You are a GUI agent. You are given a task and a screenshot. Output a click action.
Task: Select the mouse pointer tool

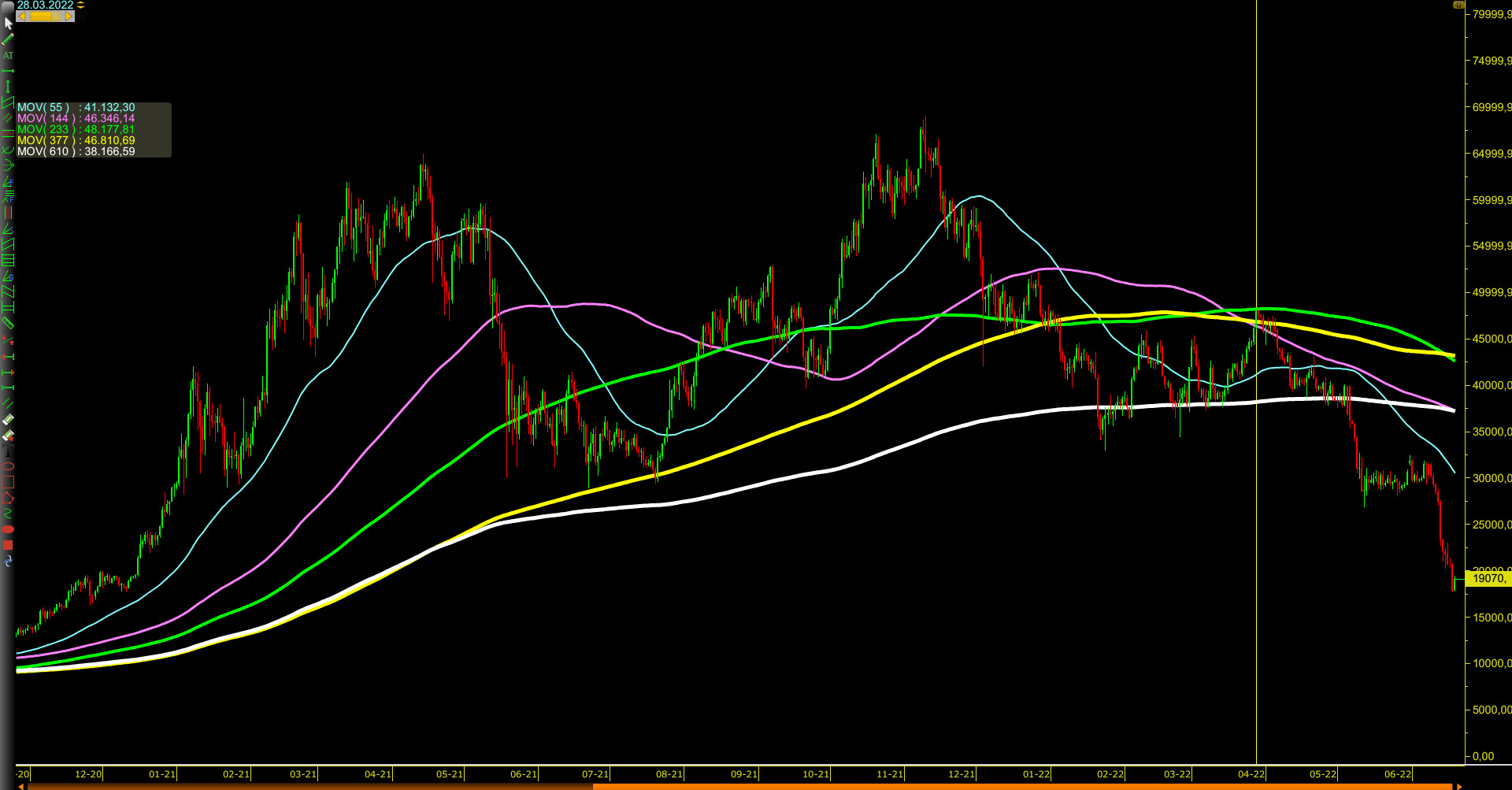[x=9, y=24]
